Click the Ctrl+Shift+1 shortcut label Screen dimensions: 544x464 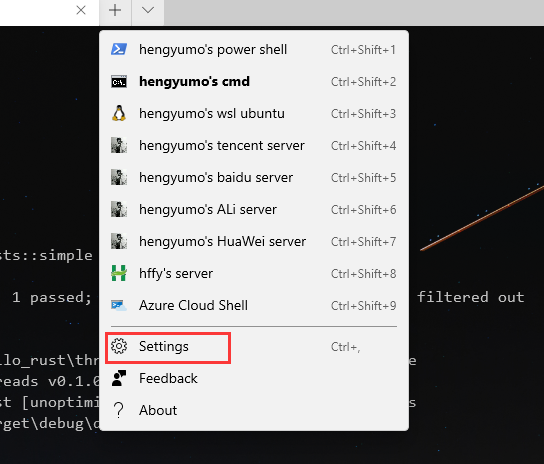tap(363, 50)
